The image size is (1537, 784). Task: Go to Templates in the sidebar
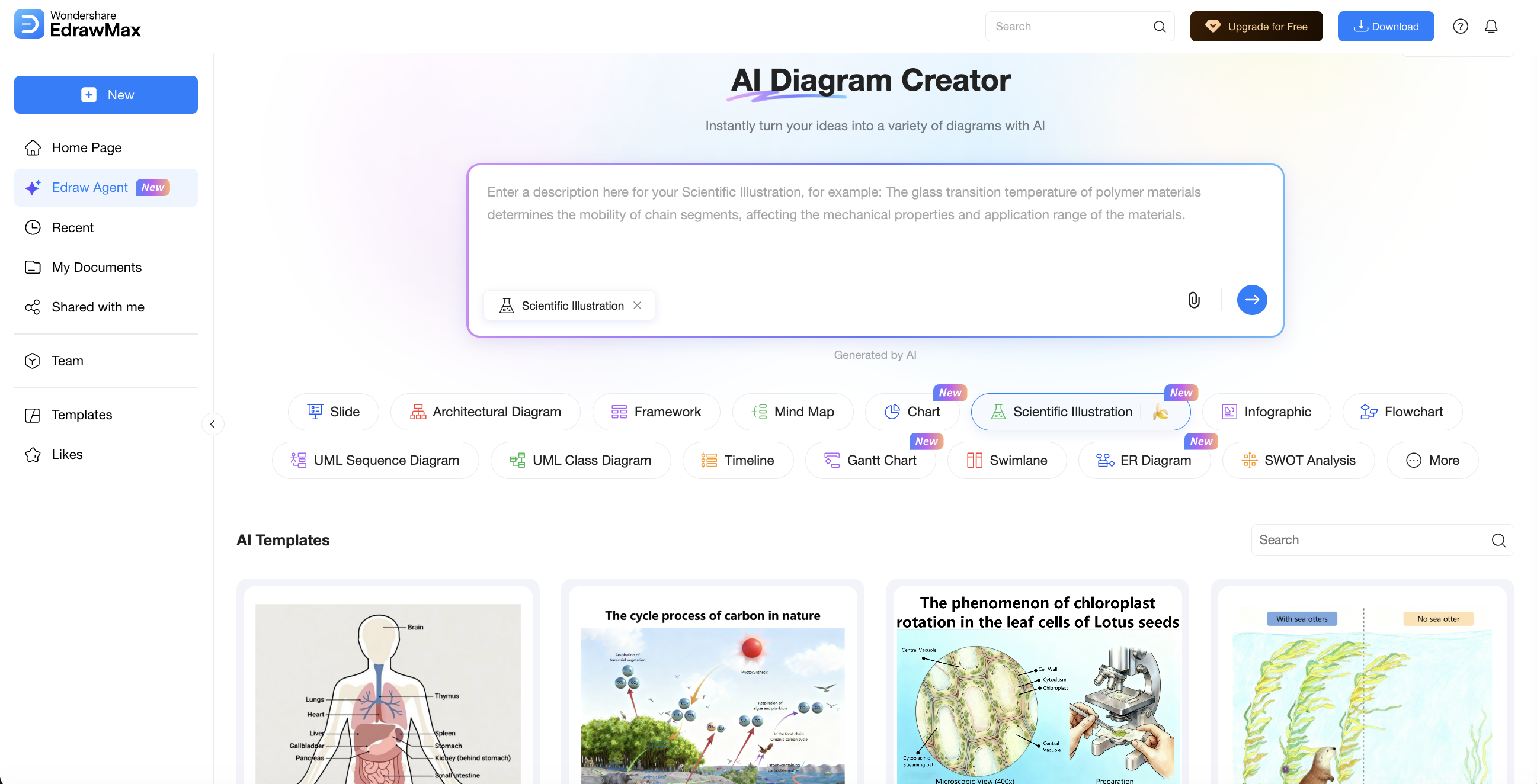(x=82, y=415)
